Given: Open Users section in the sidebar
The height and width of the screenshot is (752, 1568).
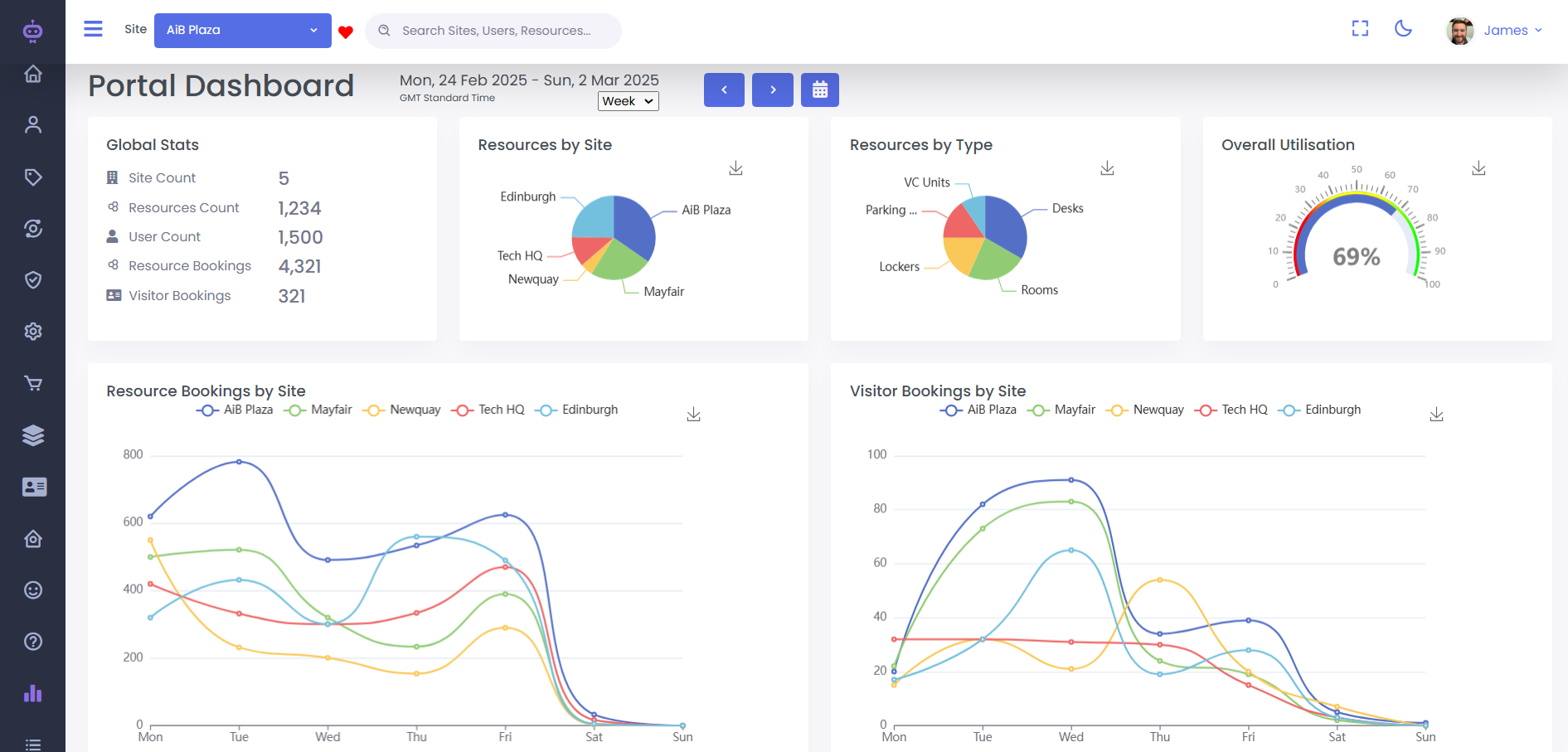Looking at the screenshot, I should click(33, 125).
